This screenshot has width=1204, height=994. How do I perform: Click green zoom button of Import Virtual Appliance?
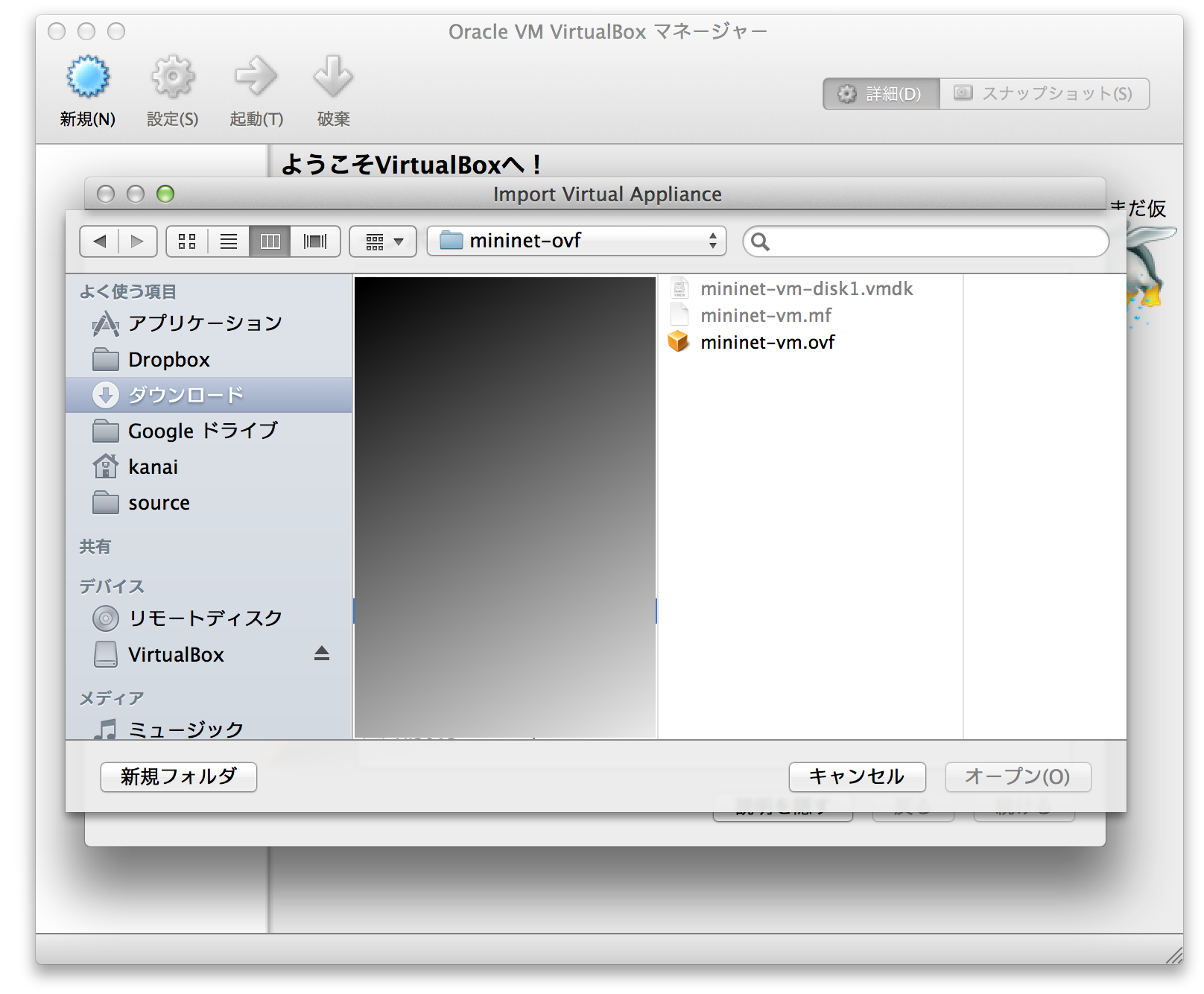click(x=165, y=194)
